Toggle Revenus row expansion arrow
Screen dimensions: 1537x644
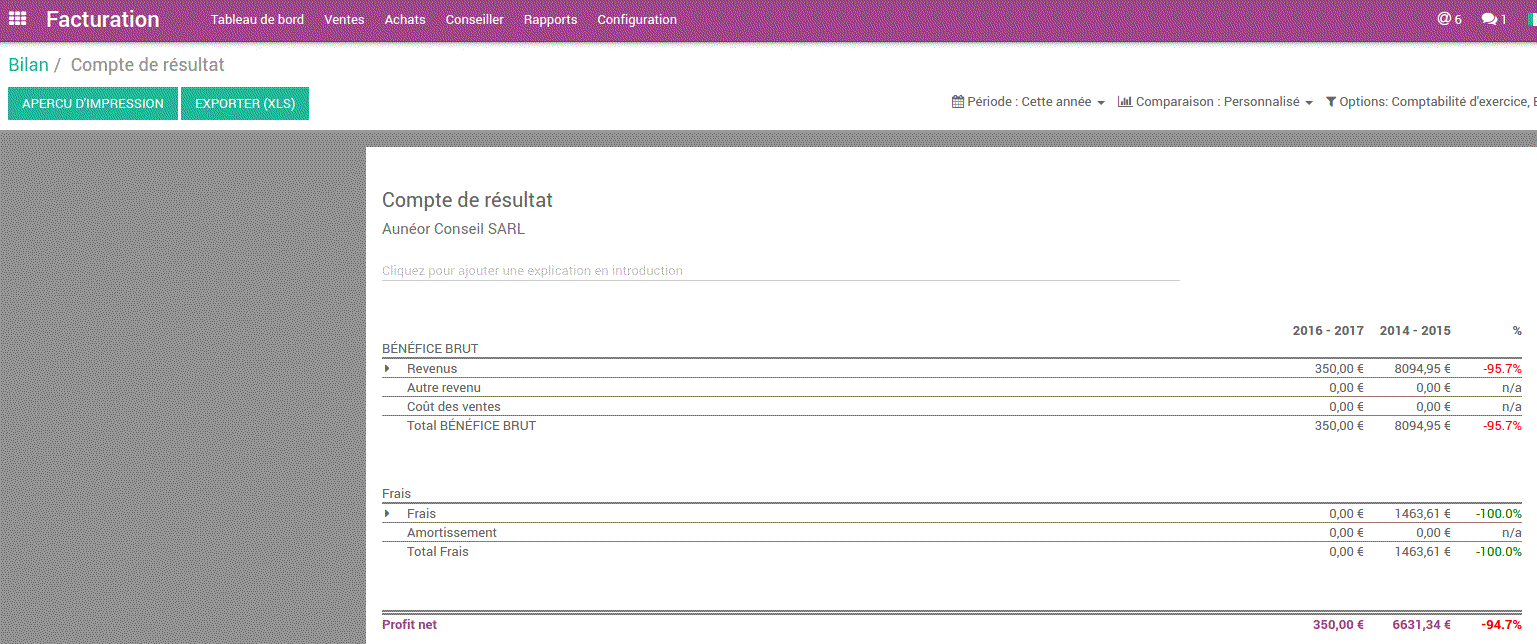pyautogui.click(x=387, y=368)
